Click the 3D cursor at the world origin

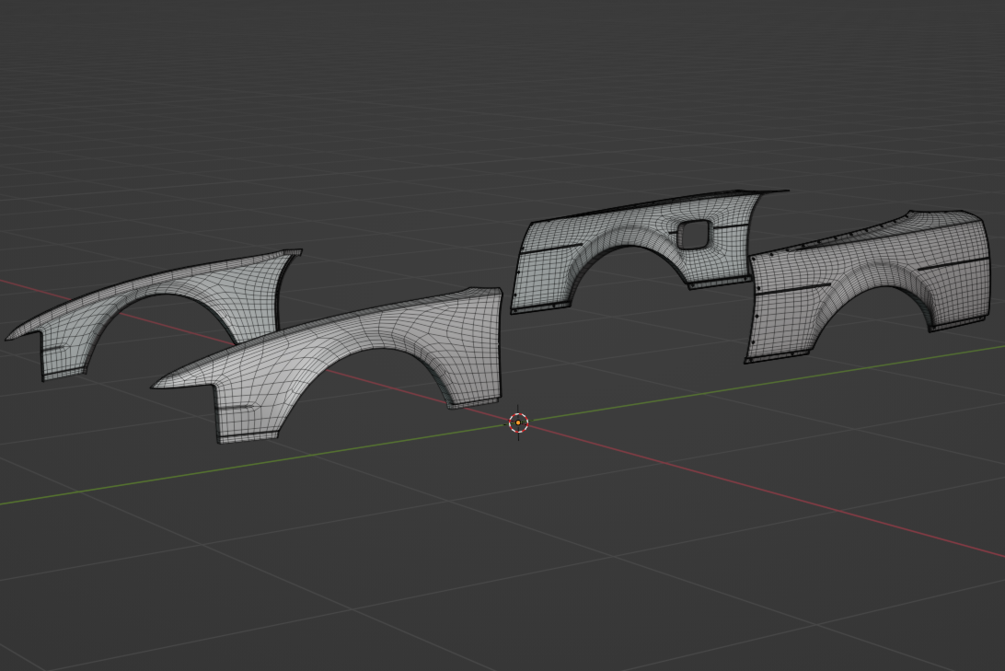coord(518,423)
